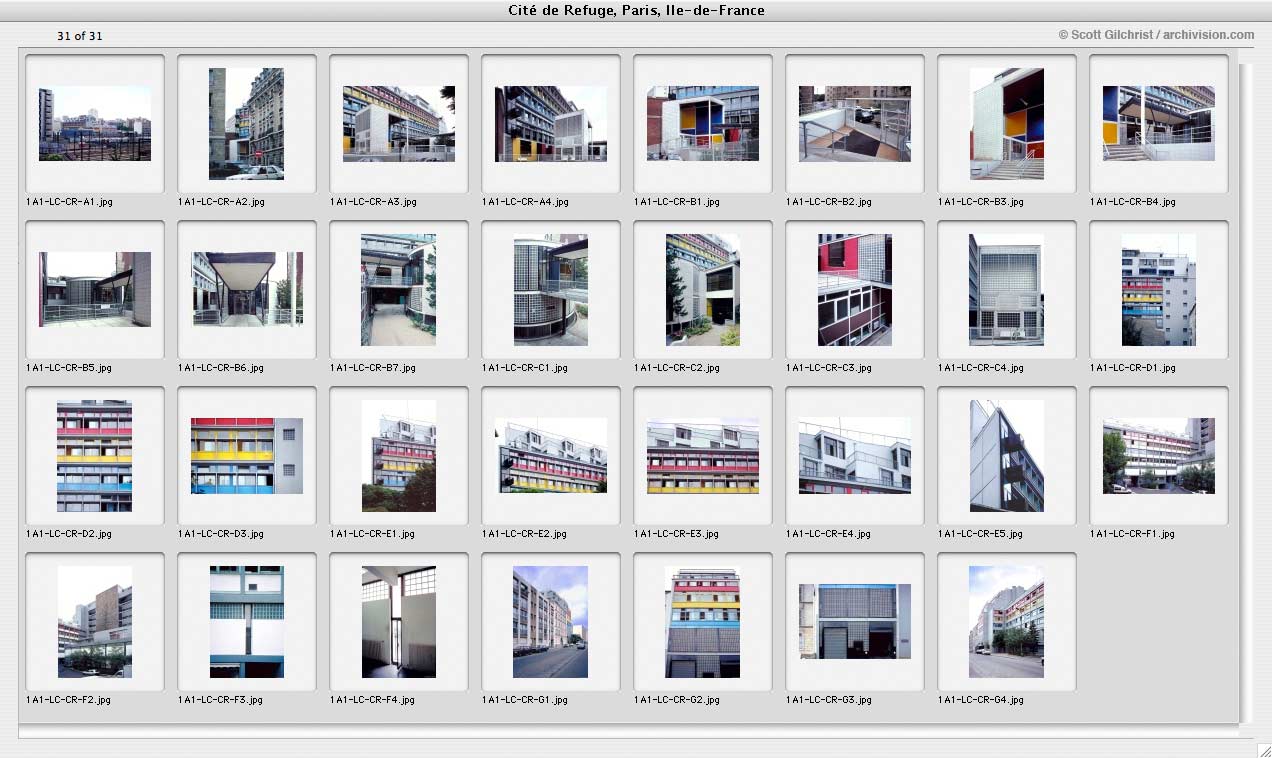1272x758 pixels.
Task: Click the filename label 1A1-LC-CR-E3.jpg
Action: click(677, 534)
